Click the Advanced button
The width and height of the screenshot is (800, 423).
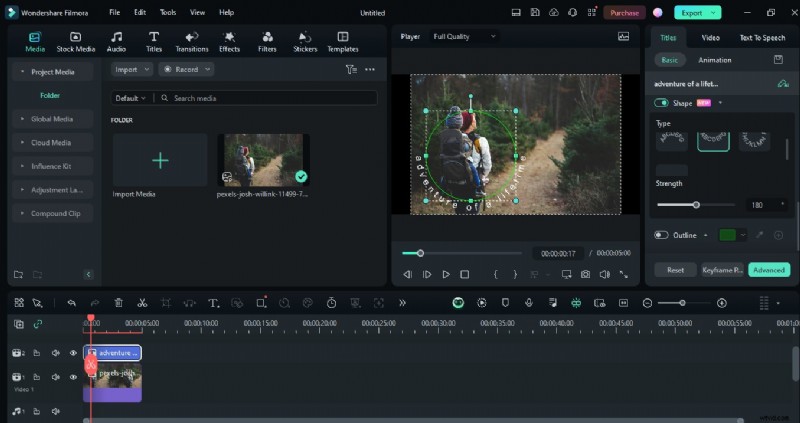coord(769,270)
